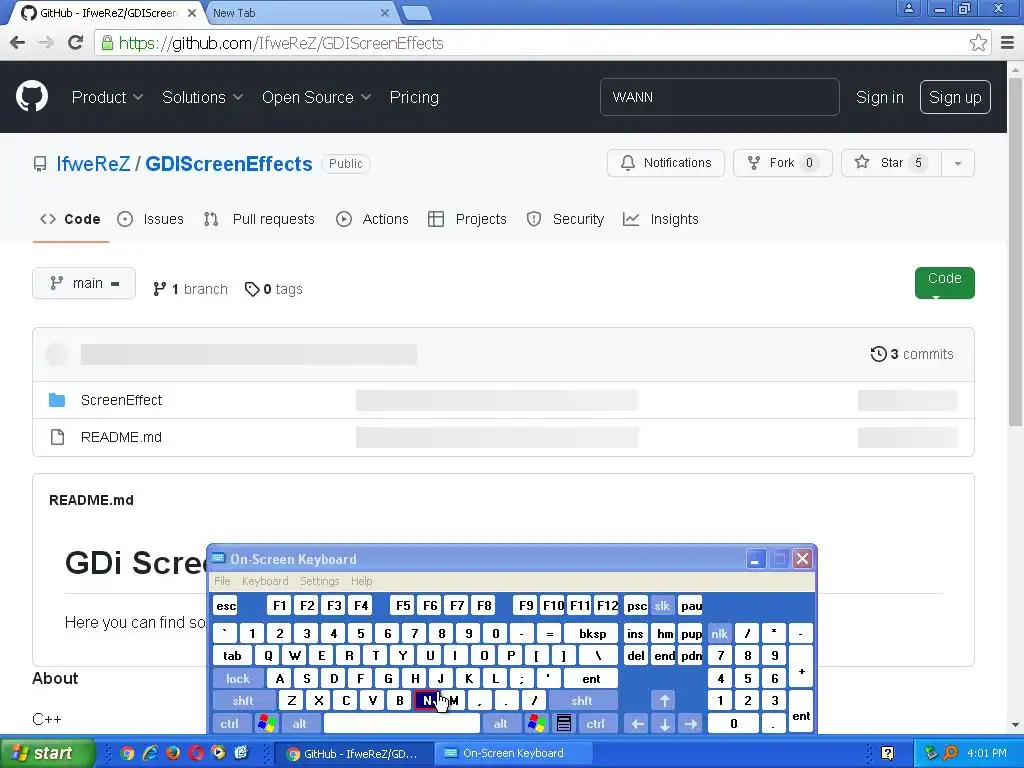Screen dimensions: 1024x768
Task: Open the main branch selector dropdown
Action: point(84,283)
